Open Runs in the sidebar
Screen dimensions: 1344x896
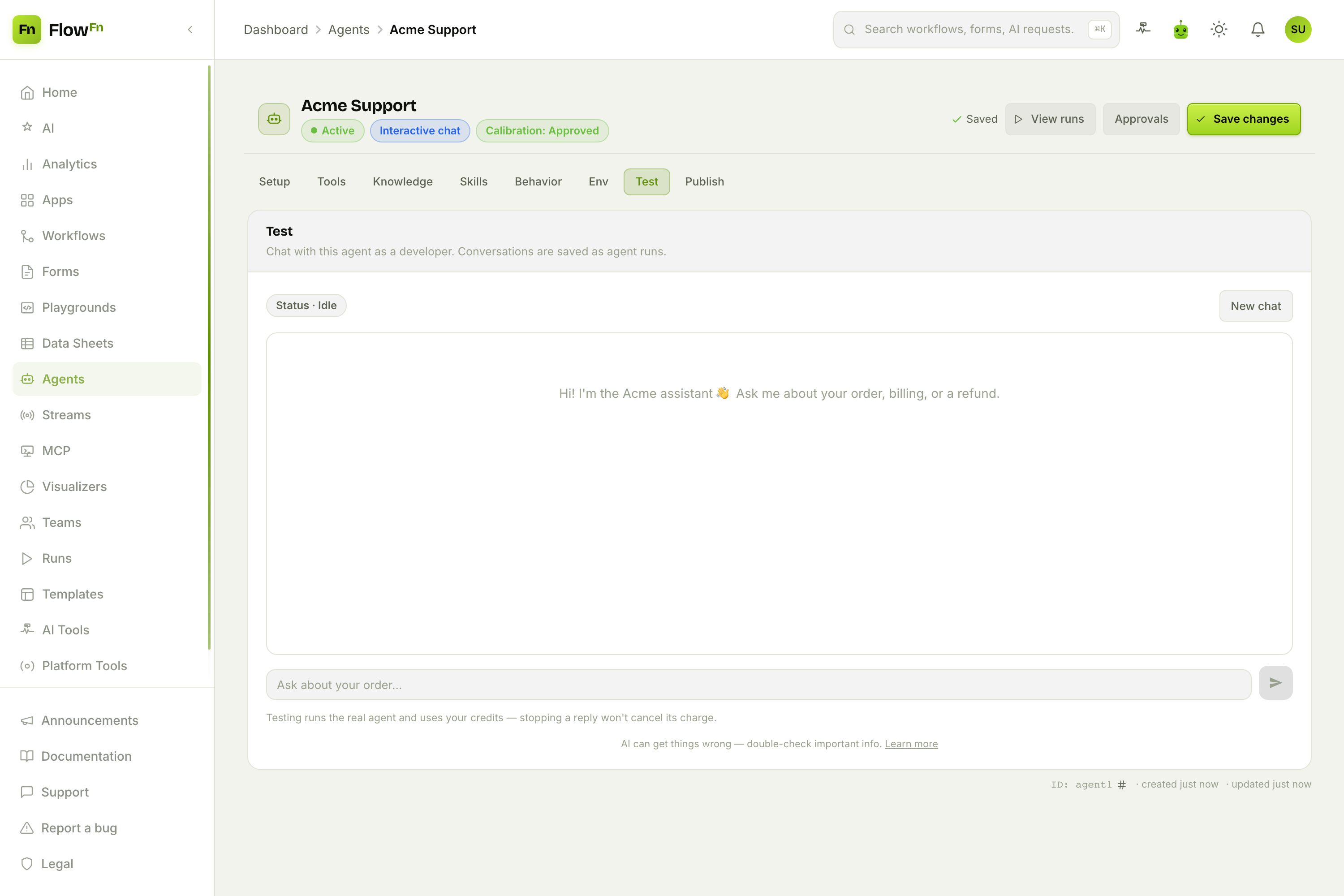coord(107,558)
